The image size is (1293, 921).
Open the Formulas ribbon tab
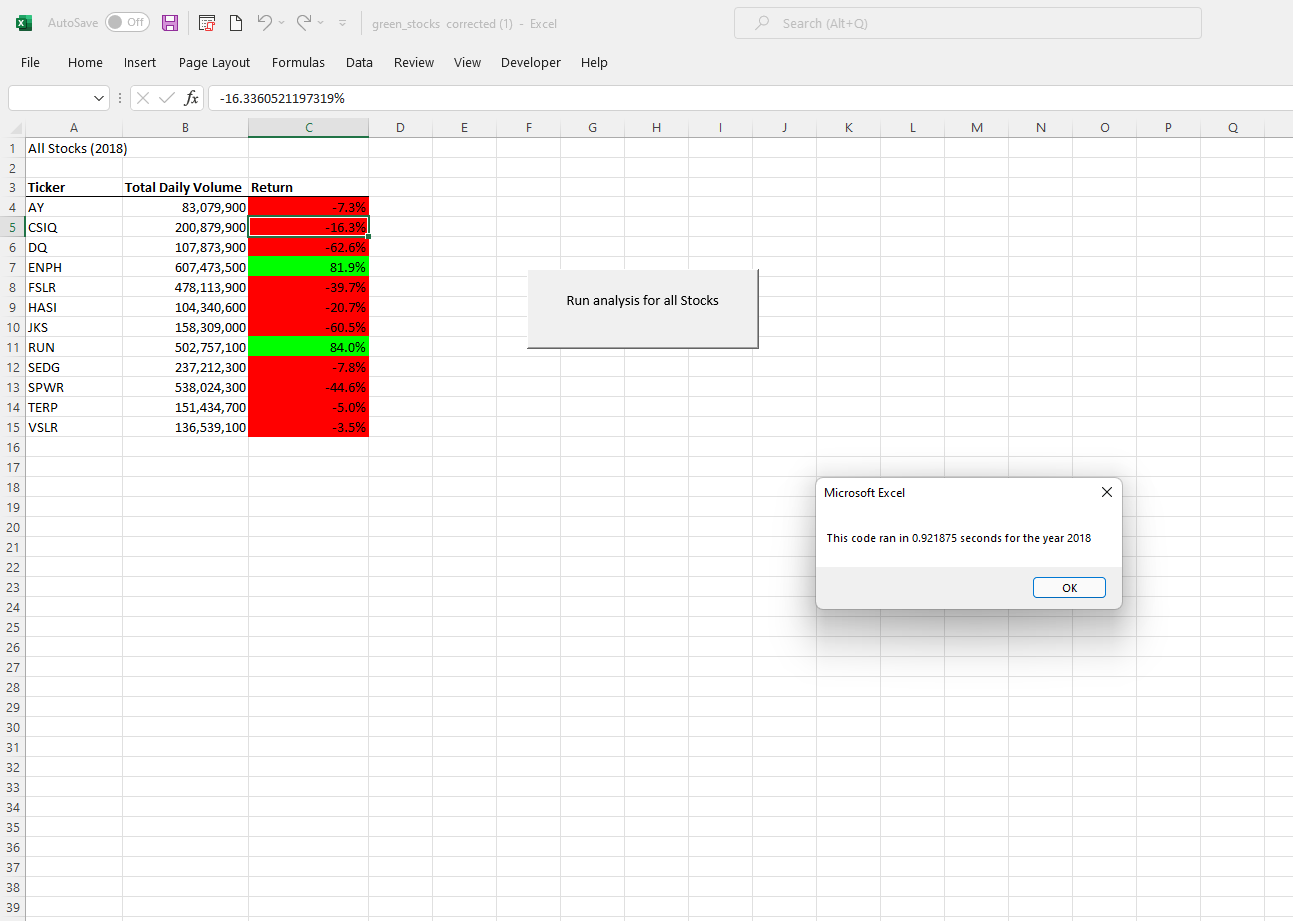coord(298,62)
